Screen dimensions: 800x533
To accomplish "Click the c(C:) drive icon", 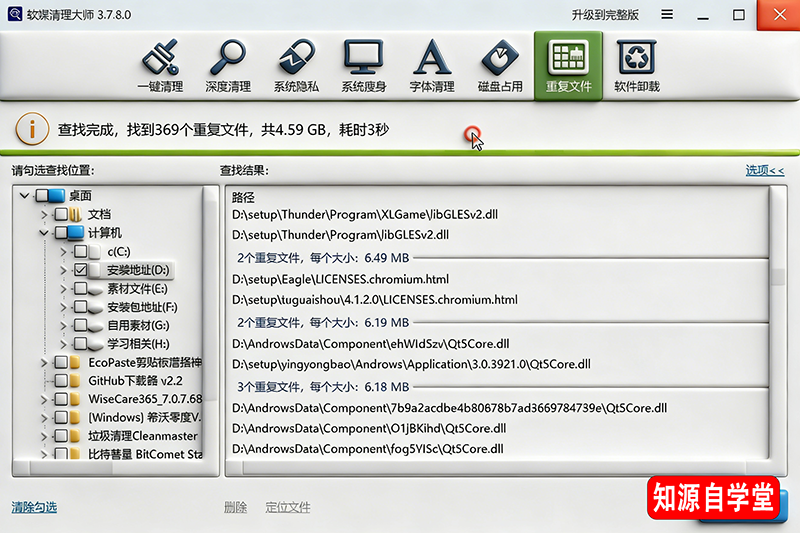I will point(95,252).
